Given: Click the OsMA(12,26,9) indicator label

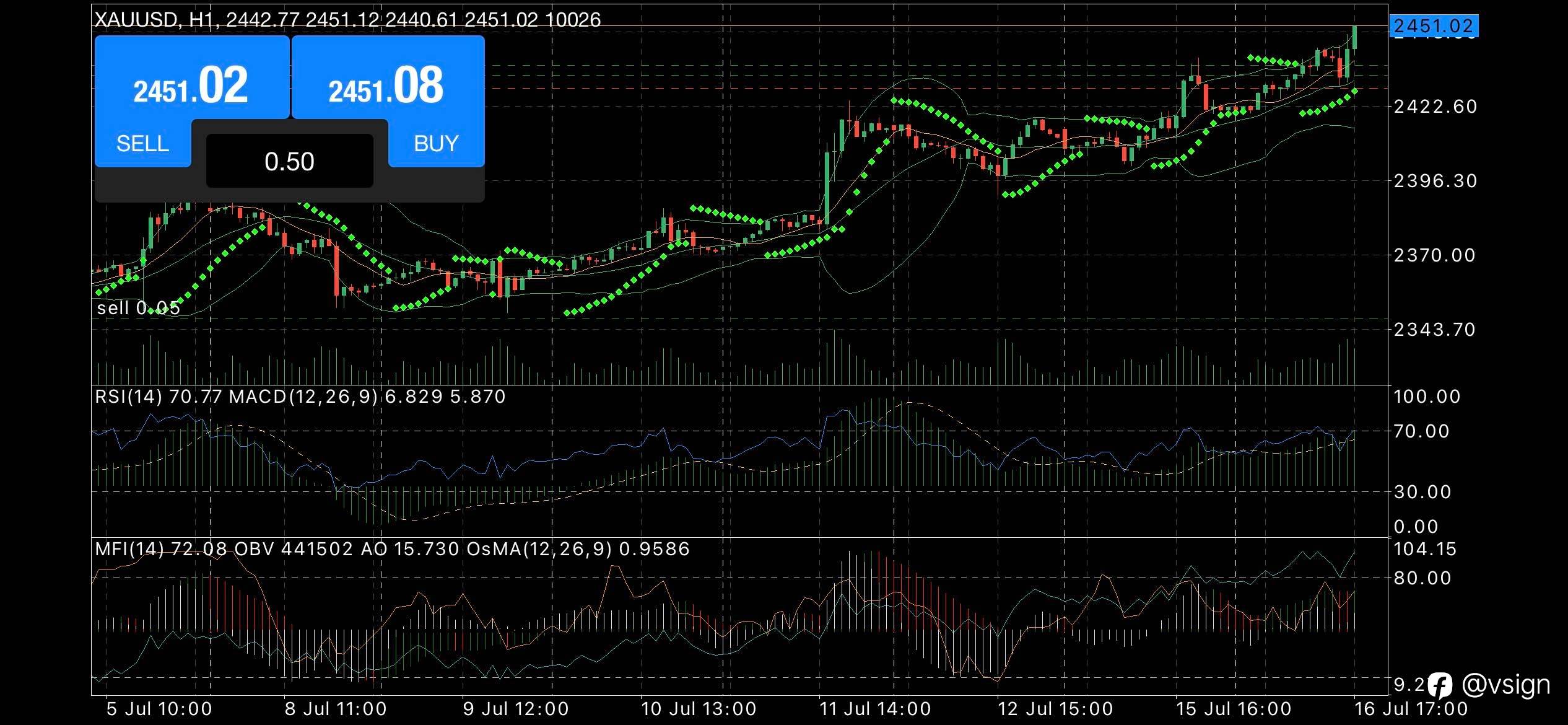Looking at the screenshot, I should pos(539,549).
